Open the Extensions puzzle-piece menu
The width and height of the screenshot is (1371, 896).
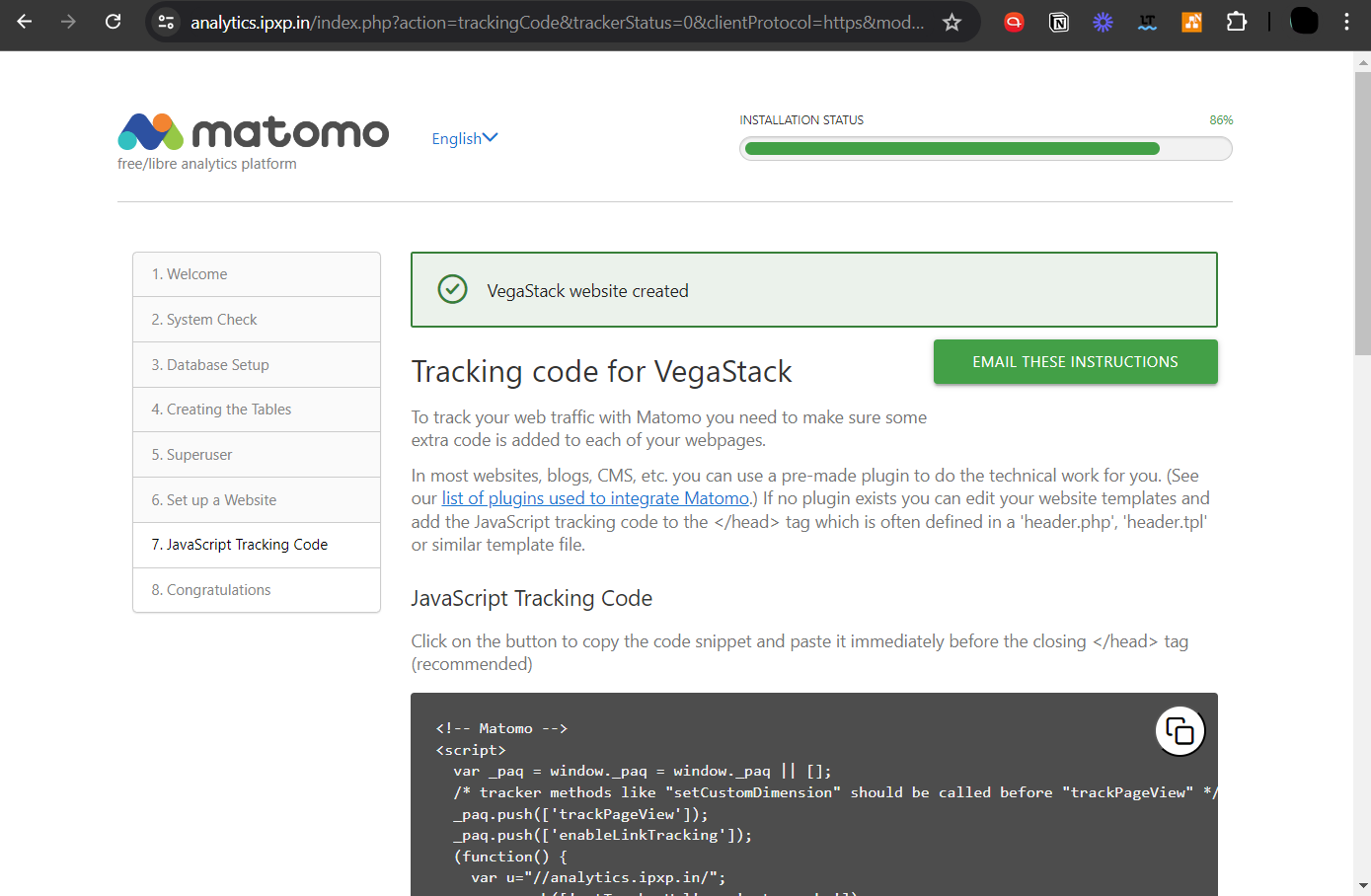1237,22
